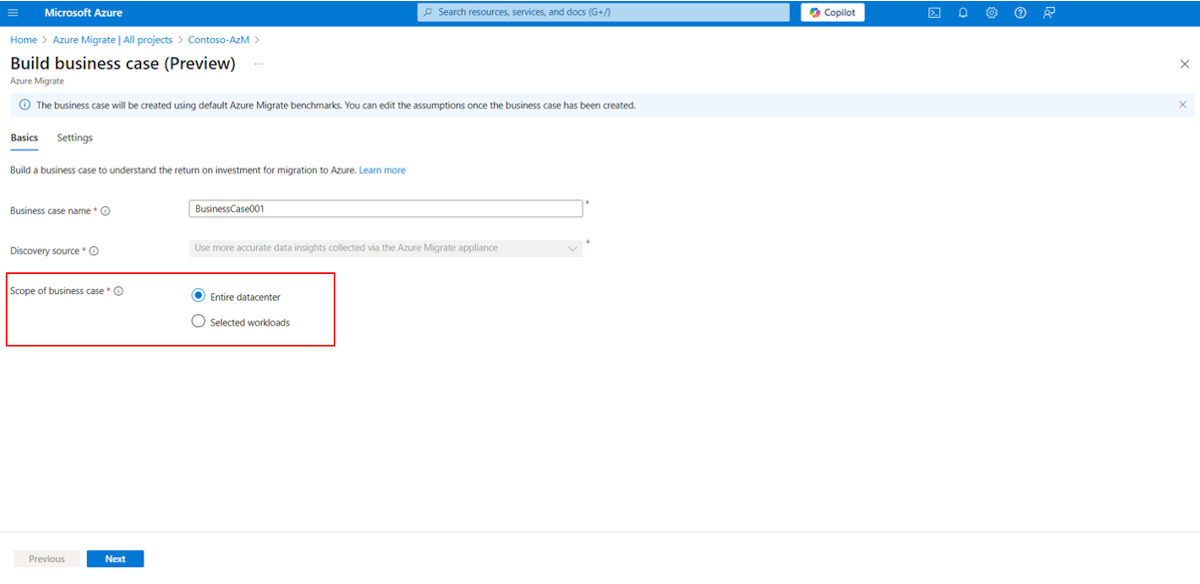Open Copilot from the top bar
Viewport: 1200px width, 584px height.
(832, 12)
